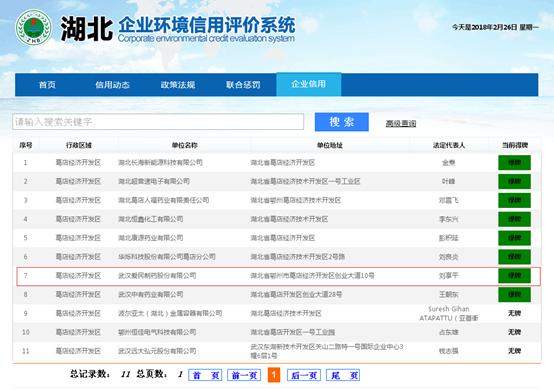Click the 当前得牌 column header
This screenshot has height=390, width=554.
[x=515, y=145]
